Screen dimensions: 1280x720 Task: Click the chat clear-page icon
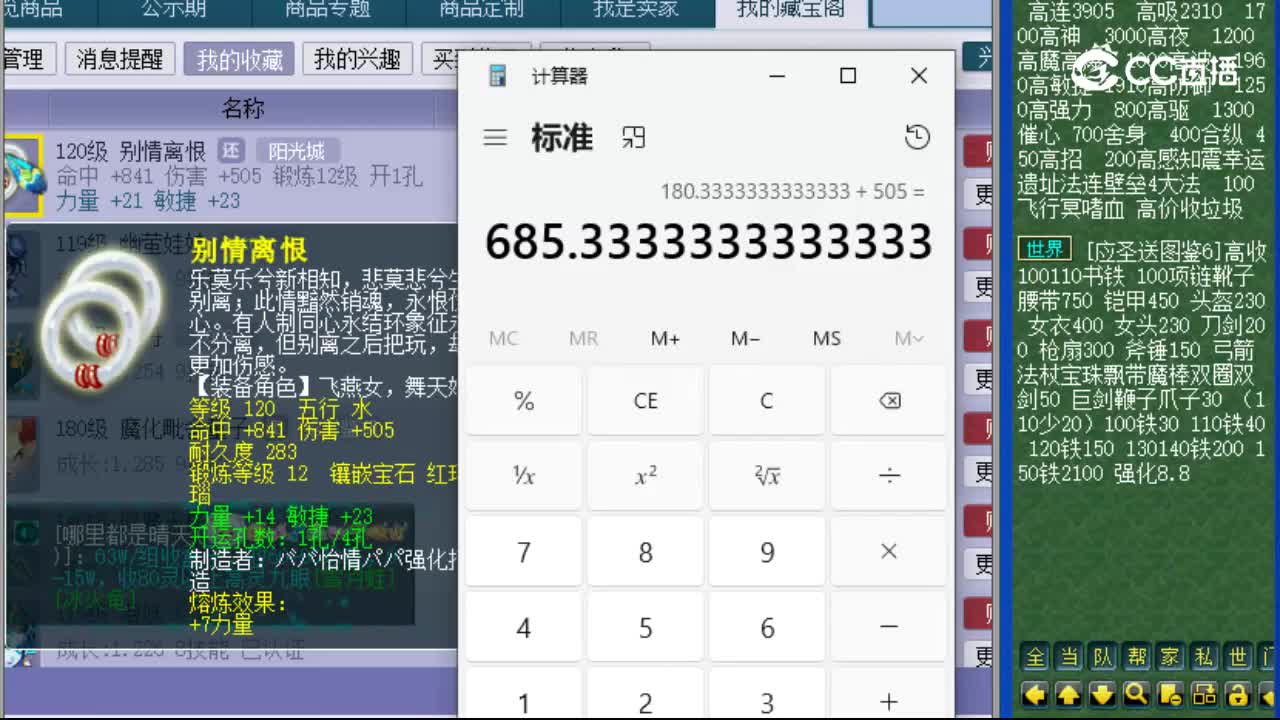coord(1171,693)
